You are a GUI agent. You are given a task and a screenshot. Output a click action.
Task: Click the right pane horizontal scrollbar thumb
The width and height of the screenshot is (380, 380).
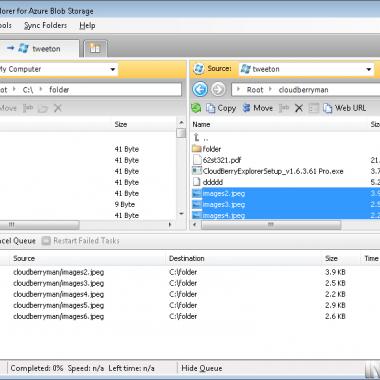[271, 225]
